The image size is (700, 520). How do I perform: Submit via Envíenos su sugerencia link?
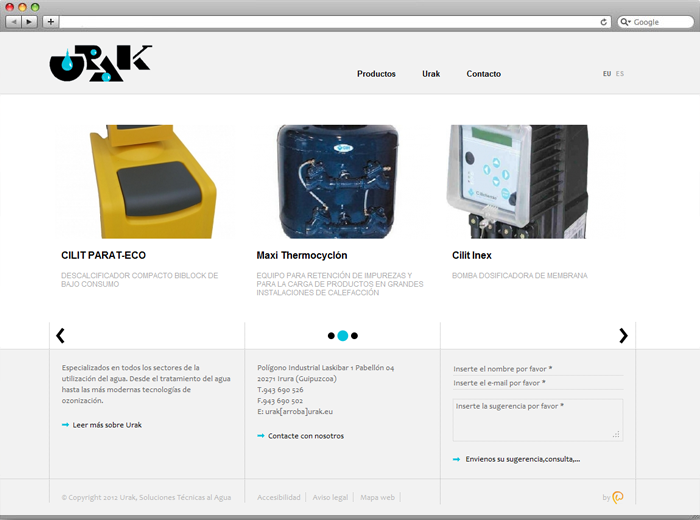pyautogui.click(x=523, y=459)
